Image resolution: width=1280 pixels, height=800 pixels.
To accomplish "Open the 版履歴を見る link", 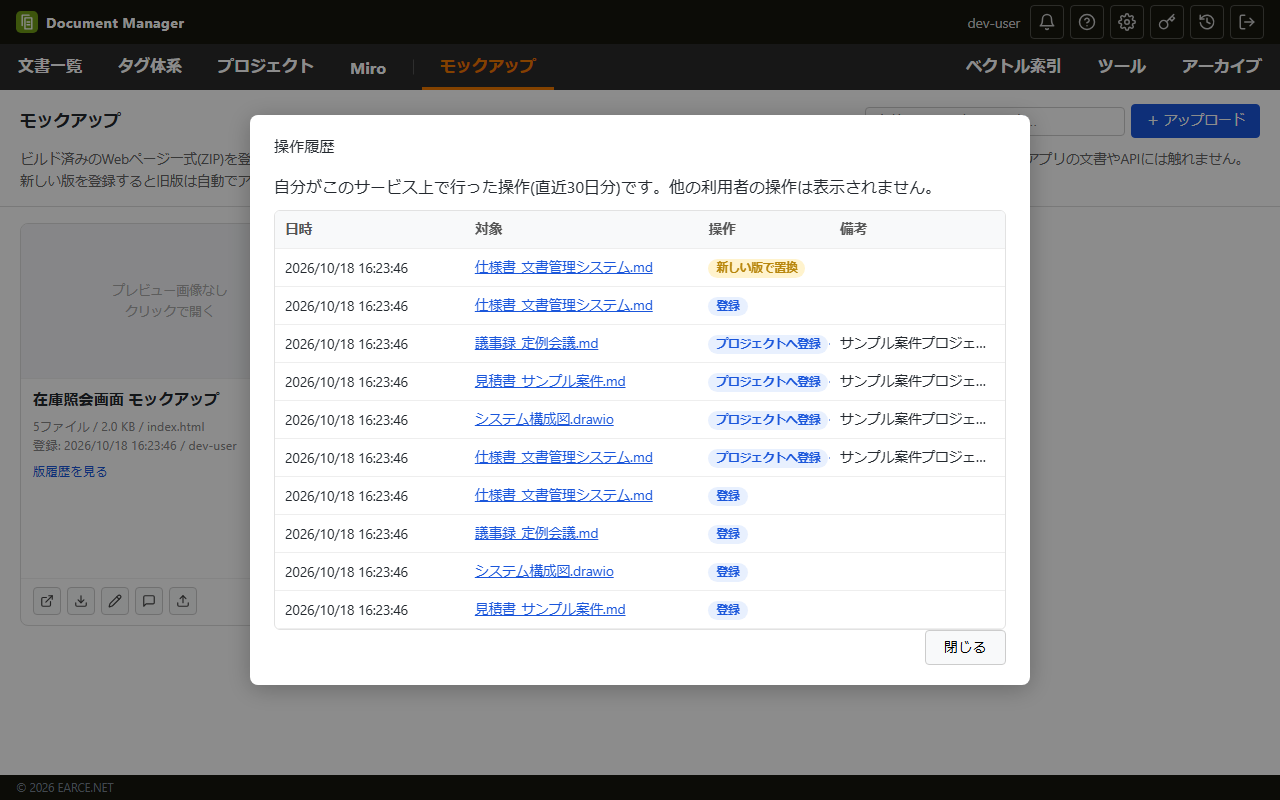I will point(70,471).
